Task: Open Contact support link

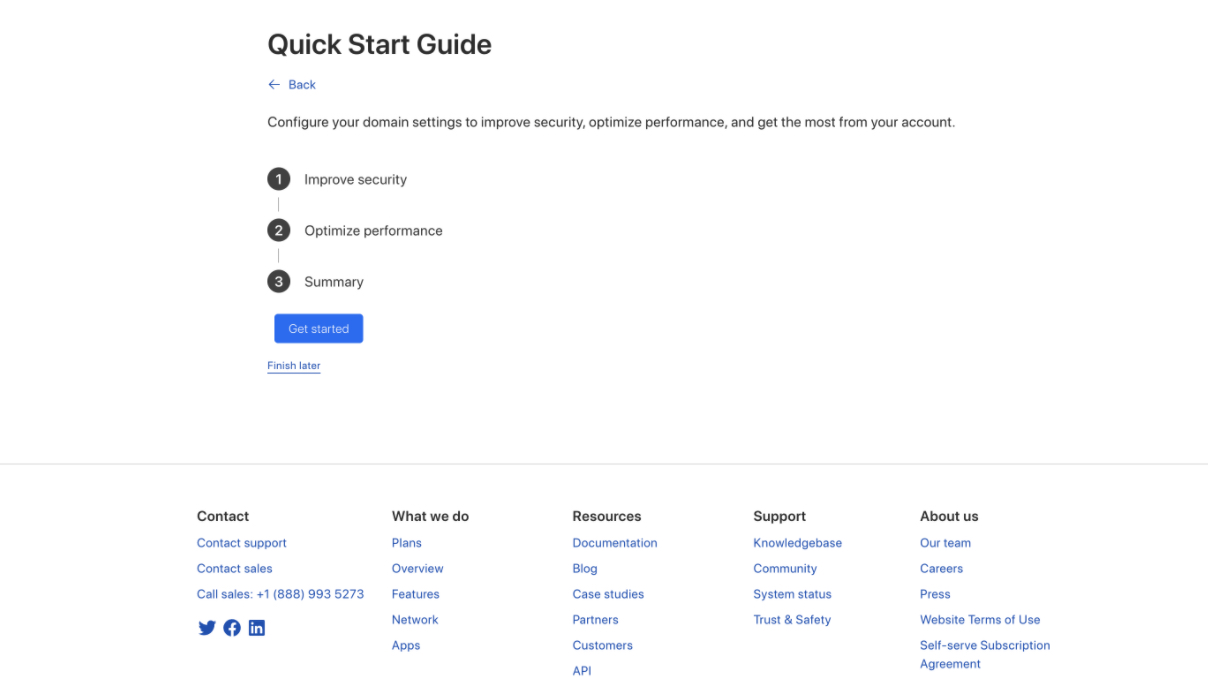Action: point(241,543)
